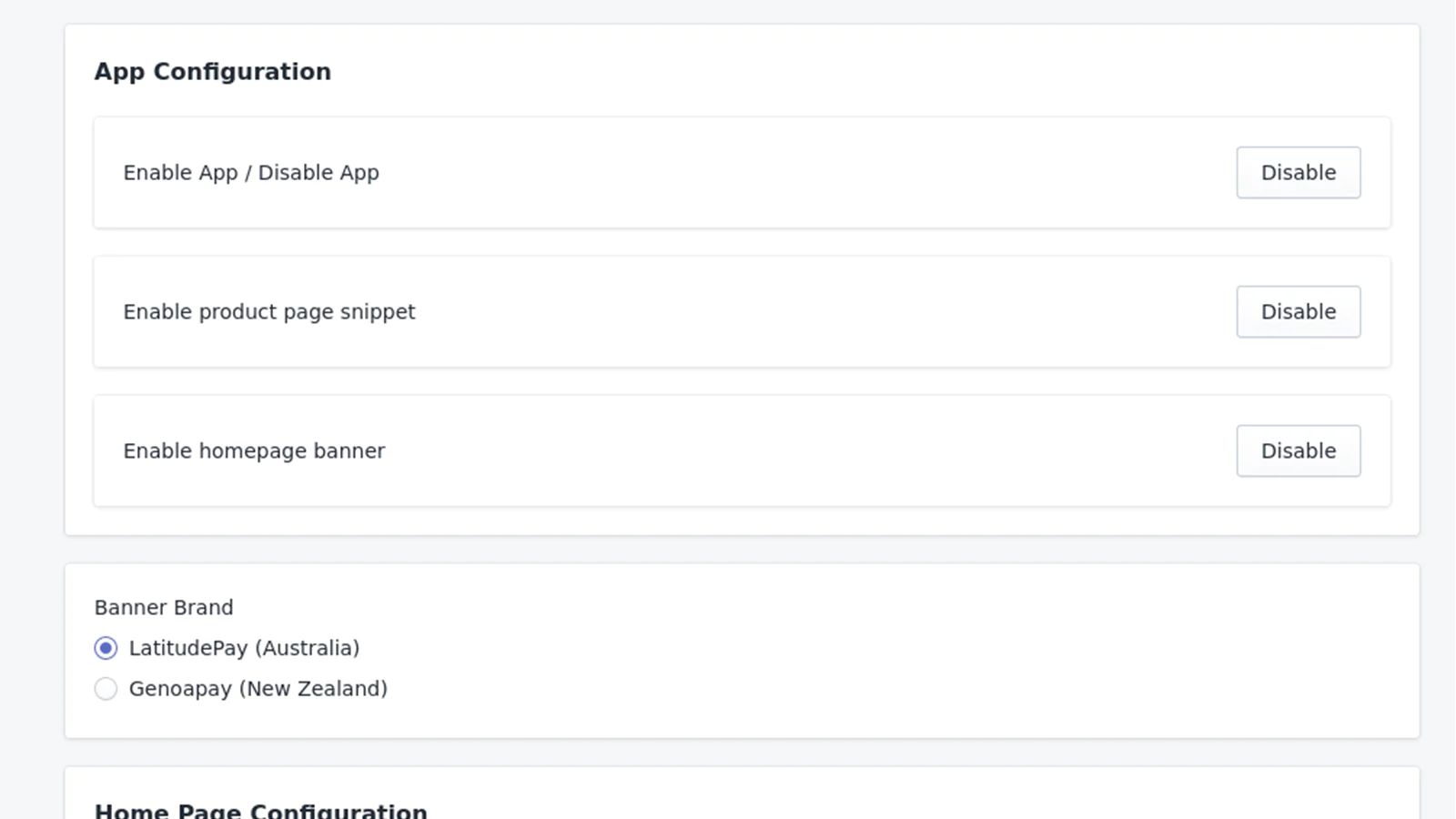
Task: Disable the homepage banner
Action: click(1298, 451)
